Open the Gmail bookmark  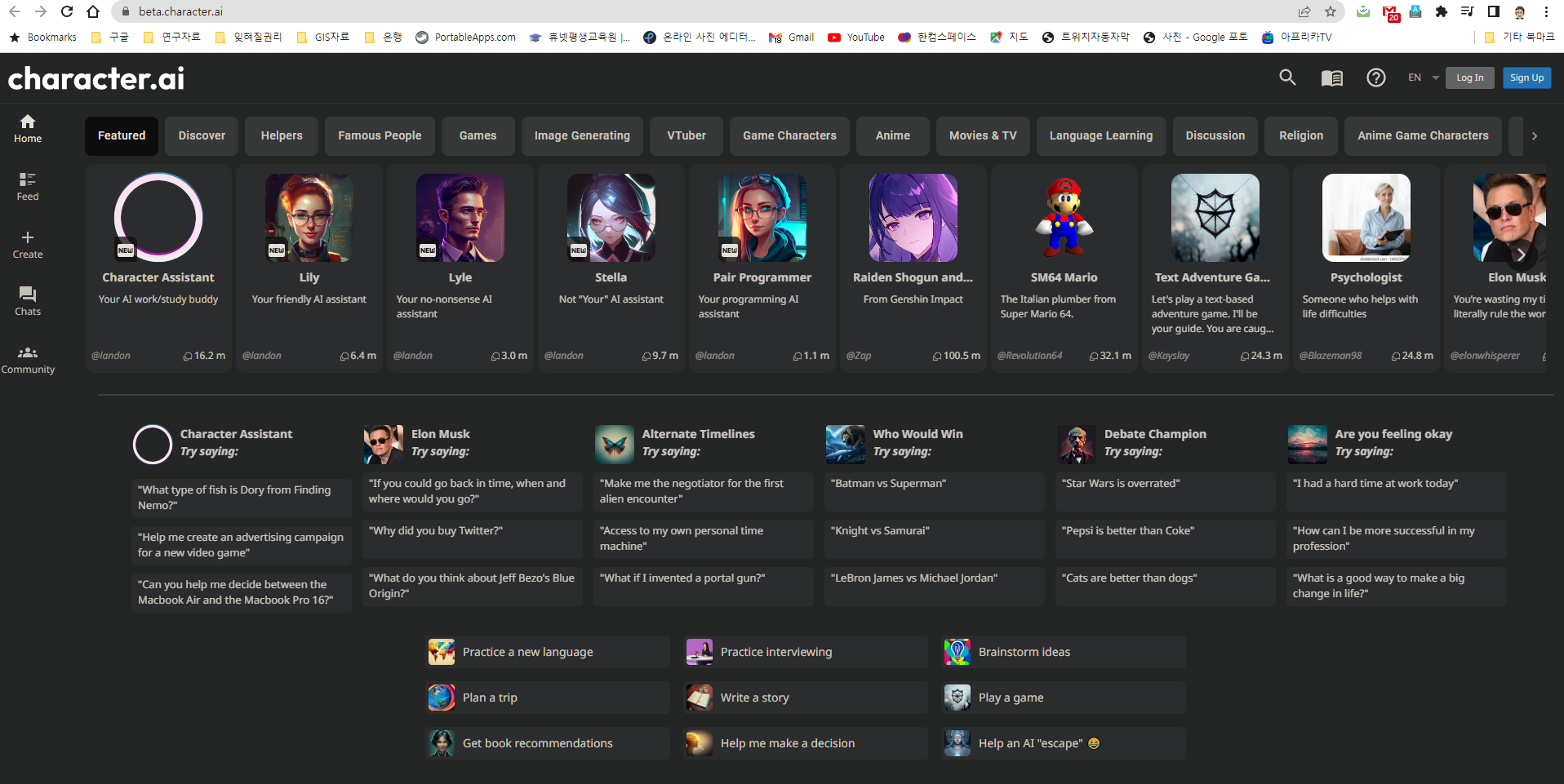791,37
